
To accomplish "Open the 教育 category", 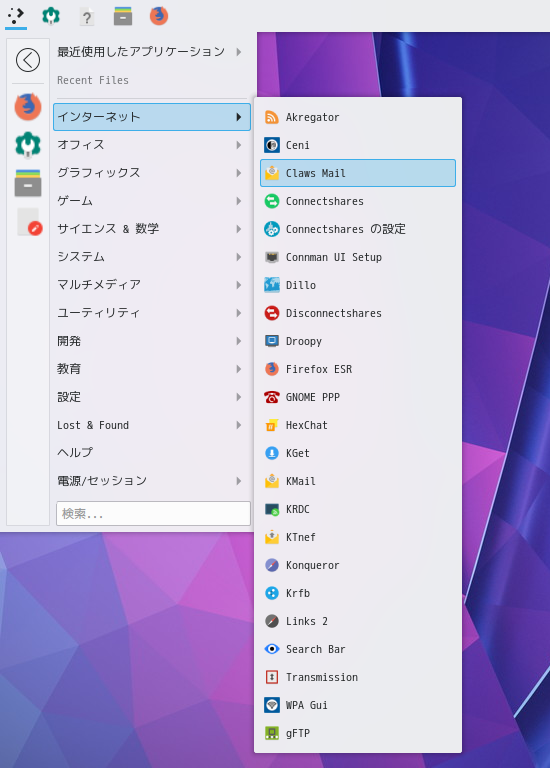I will click(x=152, y=369).
